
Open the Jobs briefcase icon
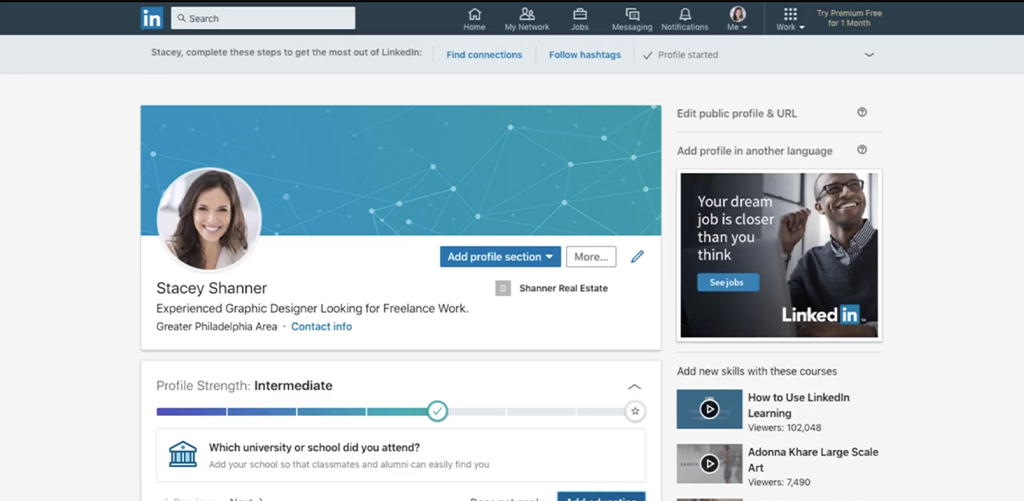click(579, 14)
